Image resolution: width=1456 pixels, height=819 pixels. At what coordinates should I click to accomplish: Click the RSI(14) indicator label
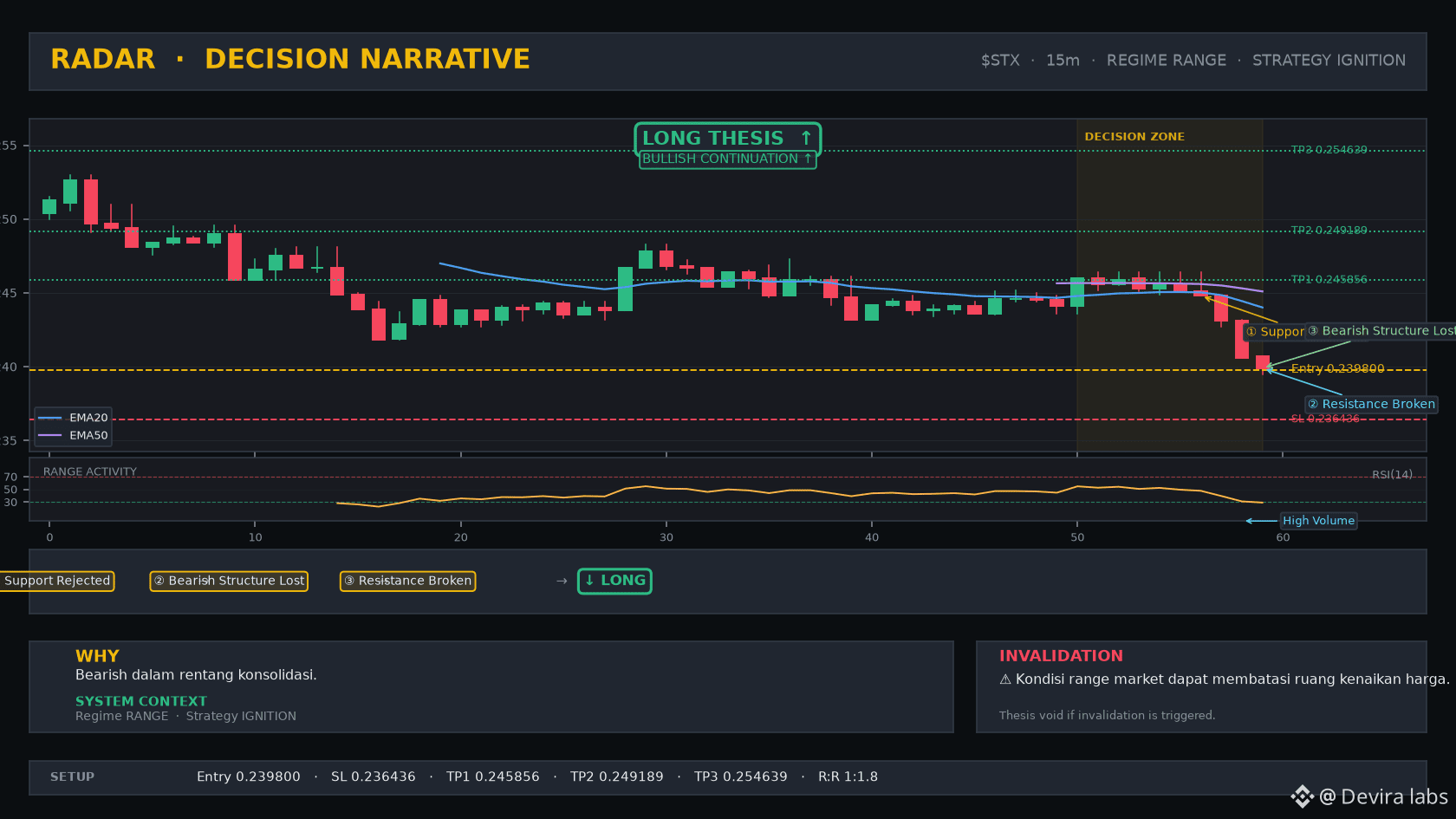tap(1392, 475)
